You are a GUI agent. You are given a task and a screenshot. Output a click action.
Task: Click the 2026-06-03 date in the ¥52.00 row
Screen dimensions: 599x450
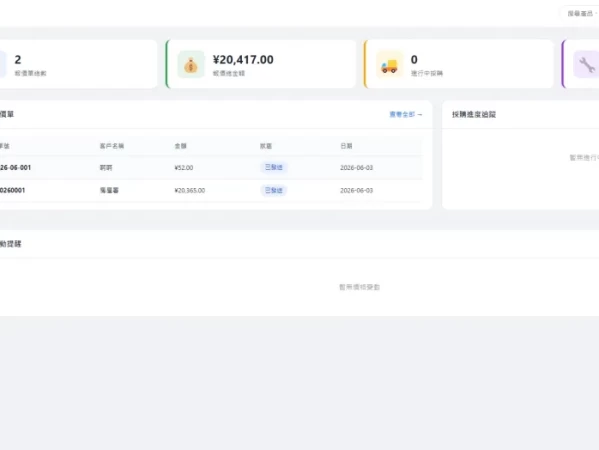click(356, 168)
